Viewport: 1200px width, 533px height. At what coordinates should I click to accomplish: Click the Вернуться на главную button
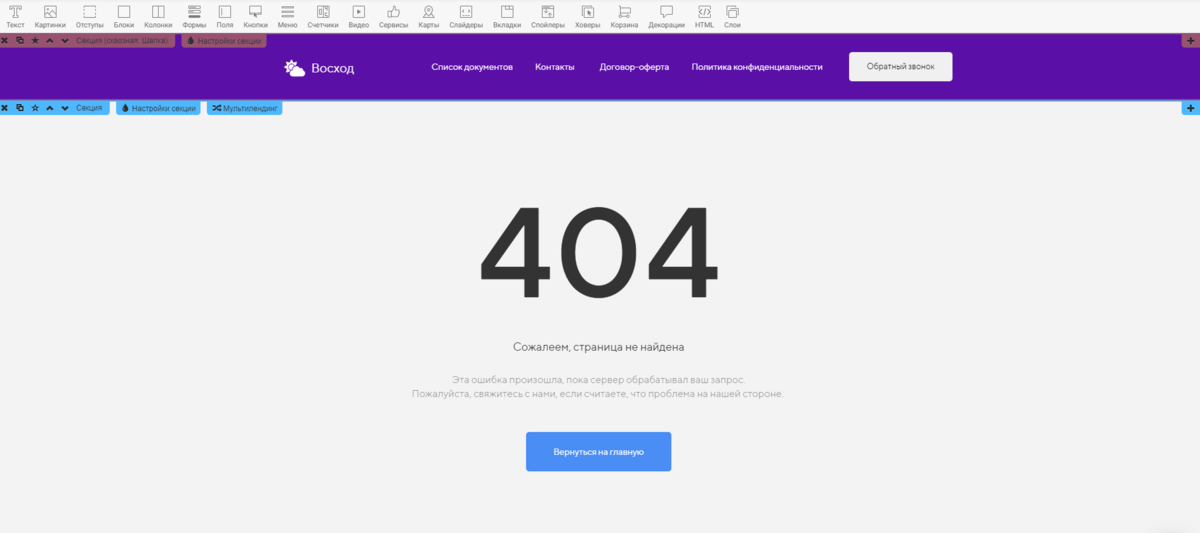tap(598, 452)
